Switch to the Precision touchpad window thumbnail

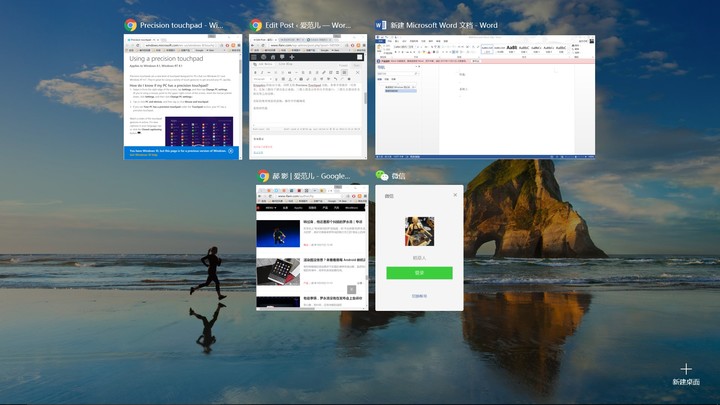tap(181, 96)
